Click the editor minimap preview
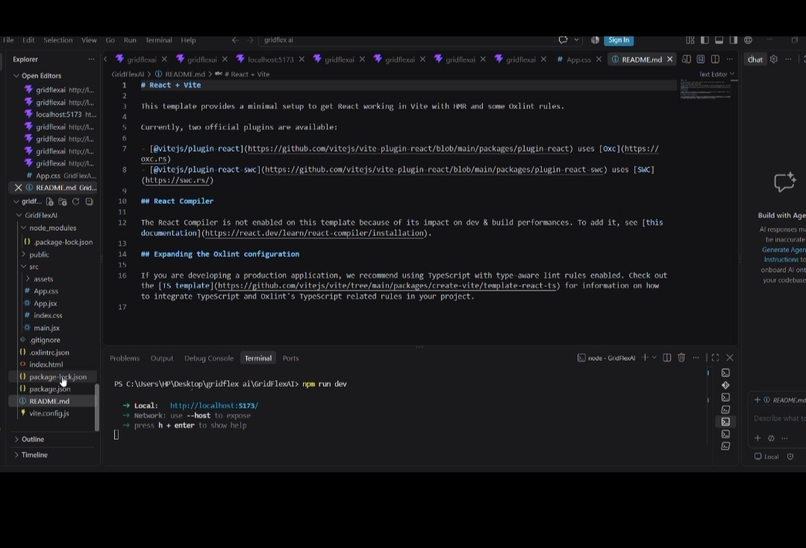806x548 pixels. click(x=705, y=88)
